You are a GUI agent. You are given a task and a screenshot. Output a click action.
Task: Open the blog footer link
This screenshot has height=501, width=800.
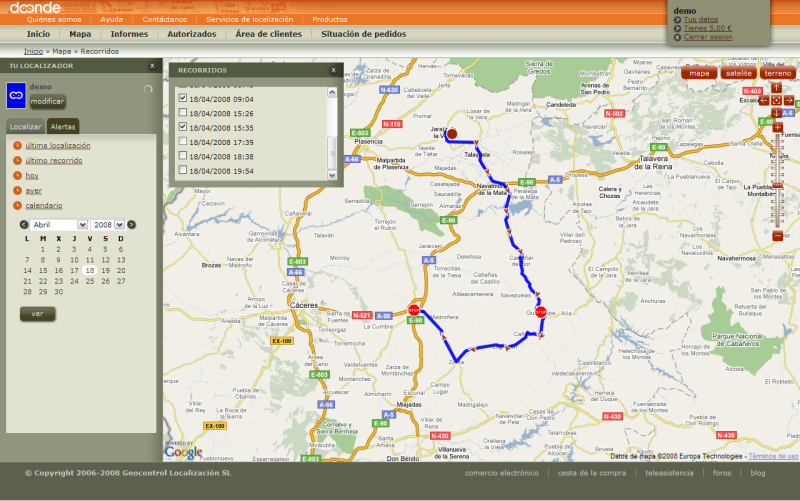click(758, 473)
